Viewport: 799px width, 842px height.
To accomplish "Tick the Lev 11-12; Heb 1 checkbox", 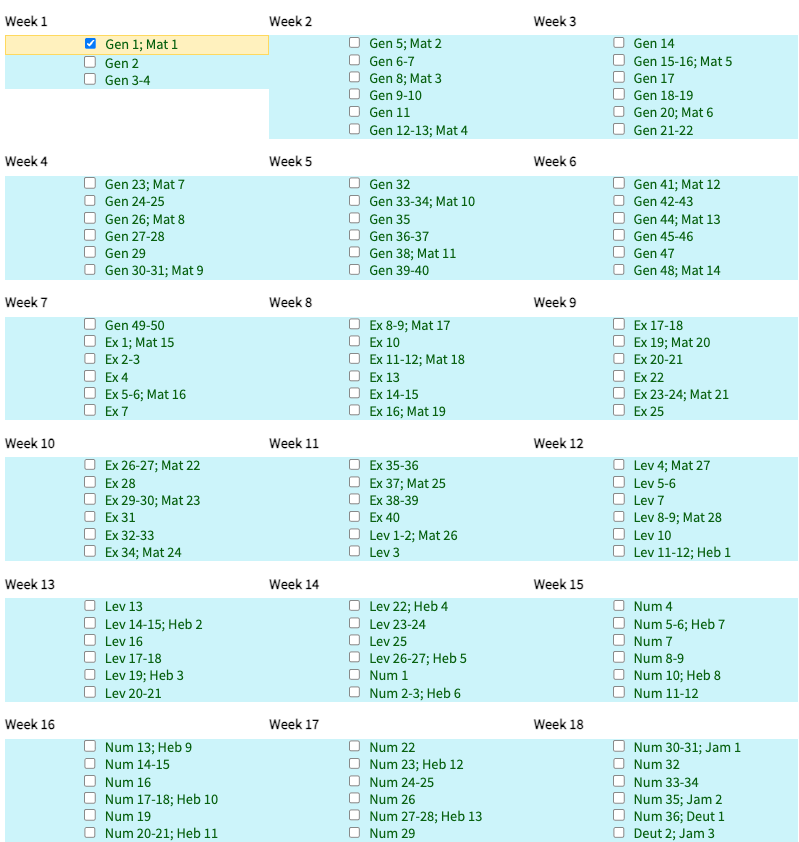I will coord(619,552).
